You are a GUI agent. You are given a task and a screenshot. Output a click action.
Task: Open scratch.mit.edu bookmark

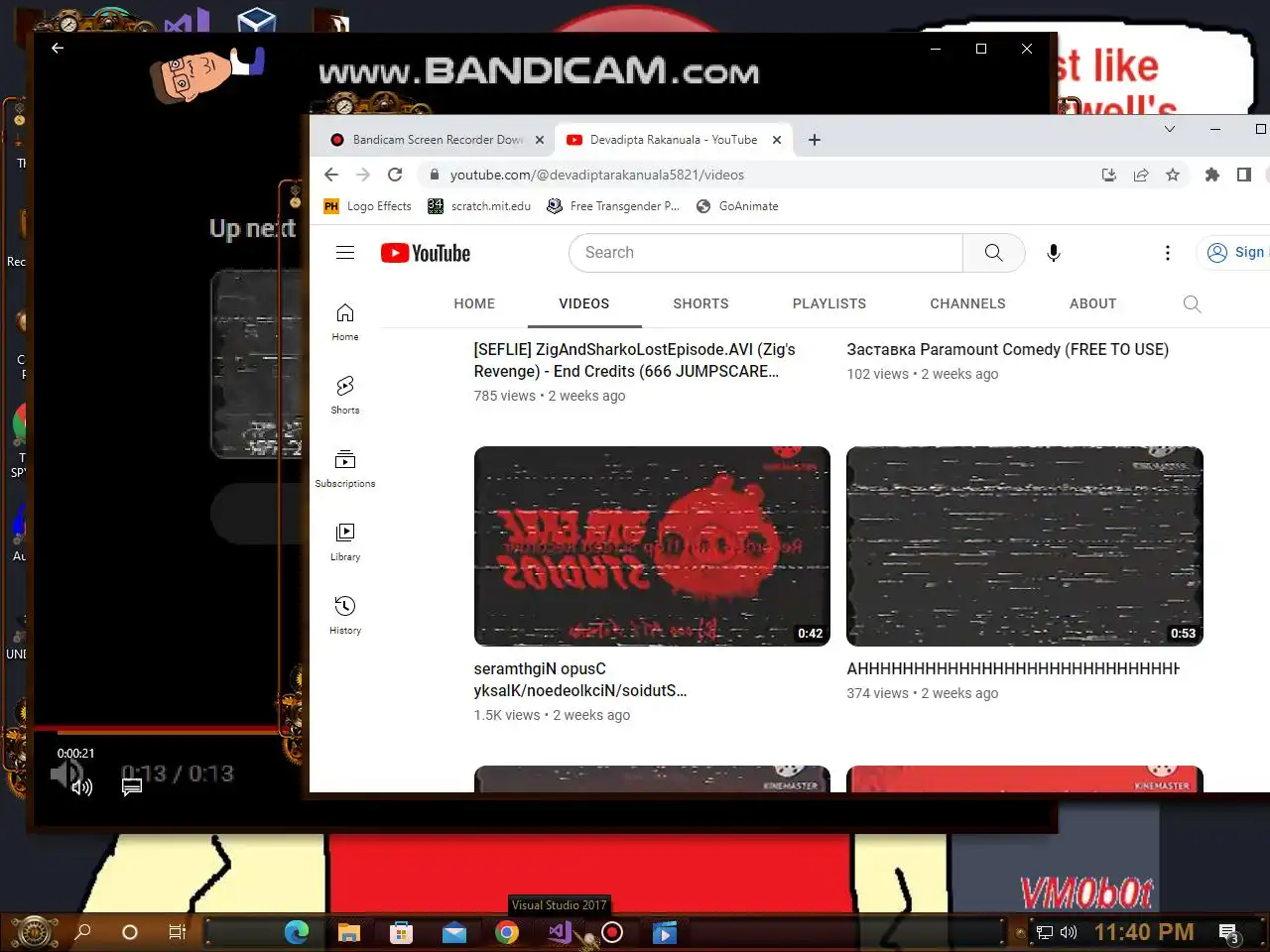click(x=479, y=206)
